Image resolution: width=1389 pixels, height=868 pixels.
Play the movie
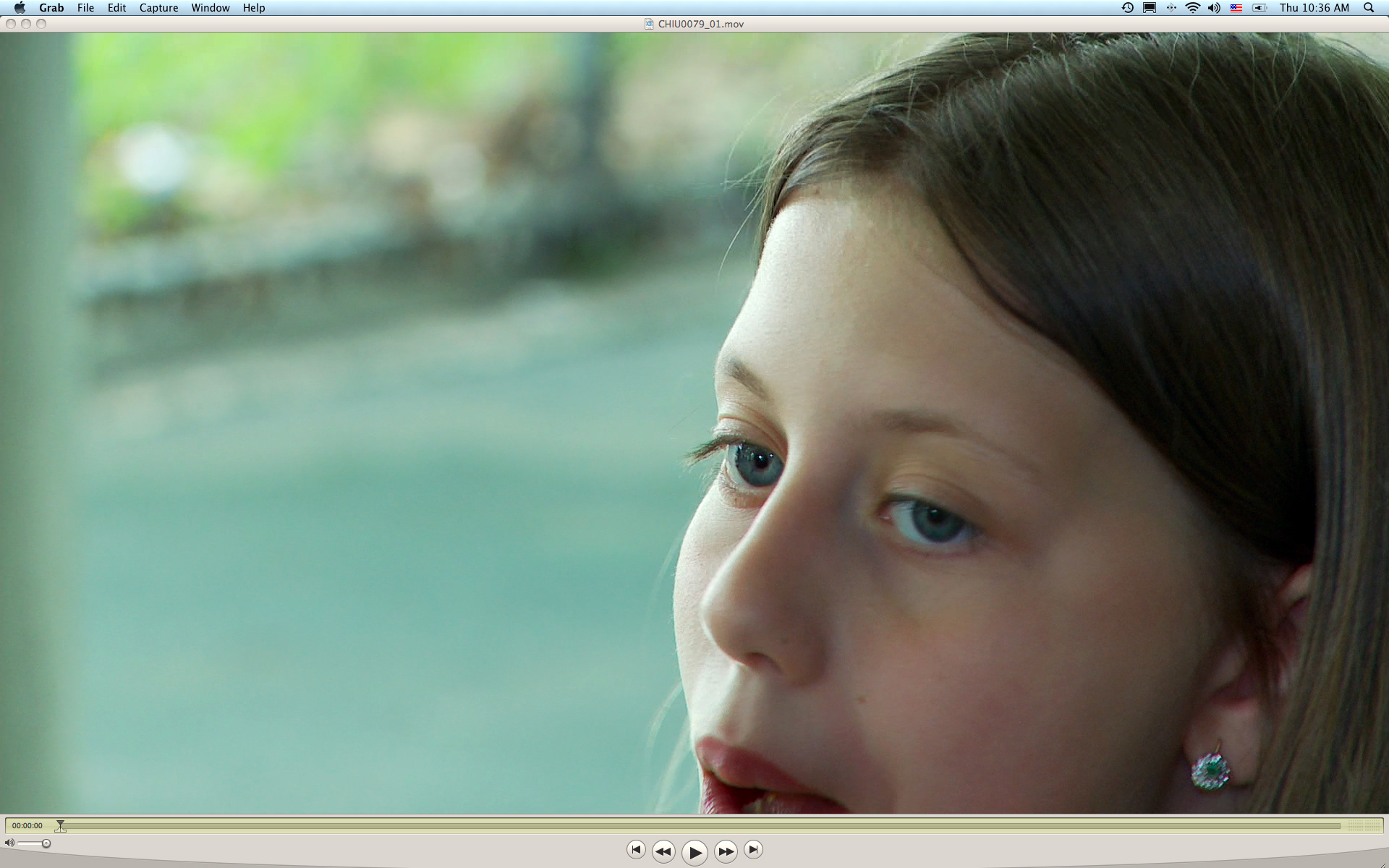(694, 853)
